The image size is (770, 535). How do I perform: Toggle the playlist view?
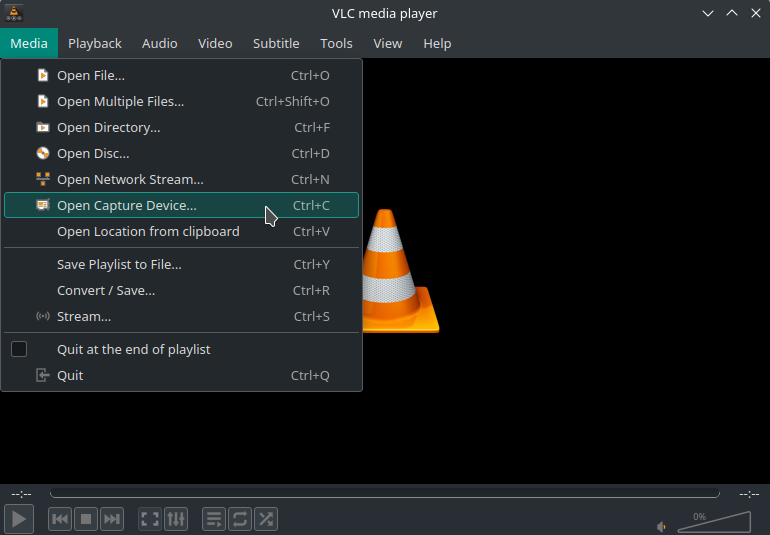tap(214, 519)
